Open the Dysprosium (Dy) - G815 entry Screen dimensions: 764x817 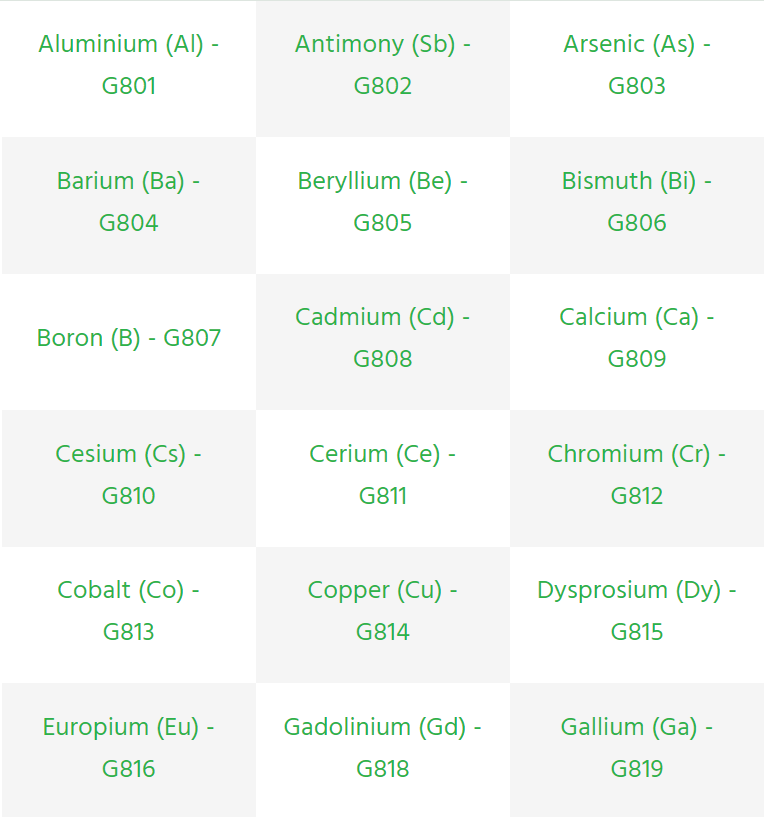(637, 611)
